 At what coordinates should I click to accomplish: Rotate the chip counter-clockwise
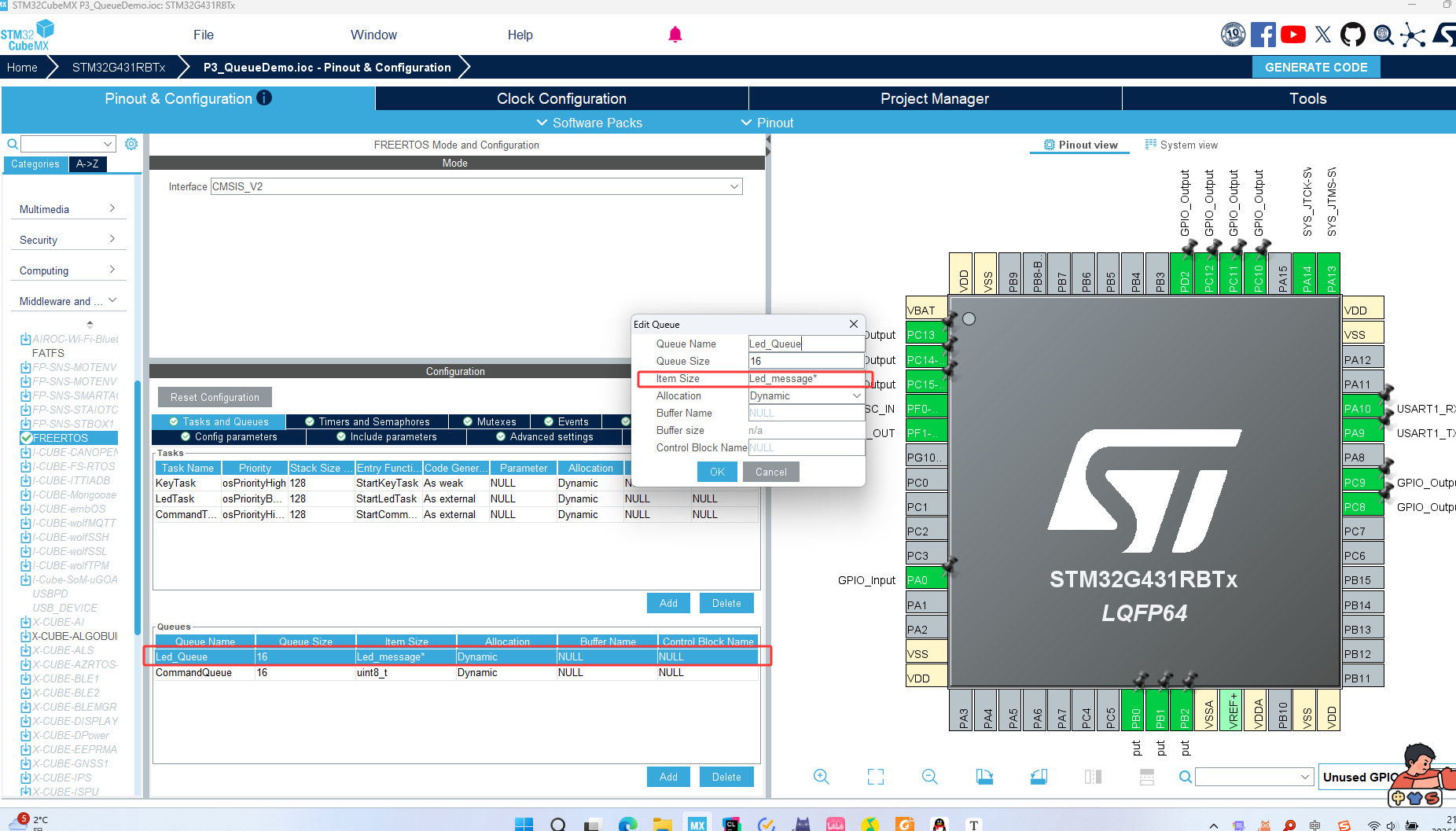click(1039, 777)
